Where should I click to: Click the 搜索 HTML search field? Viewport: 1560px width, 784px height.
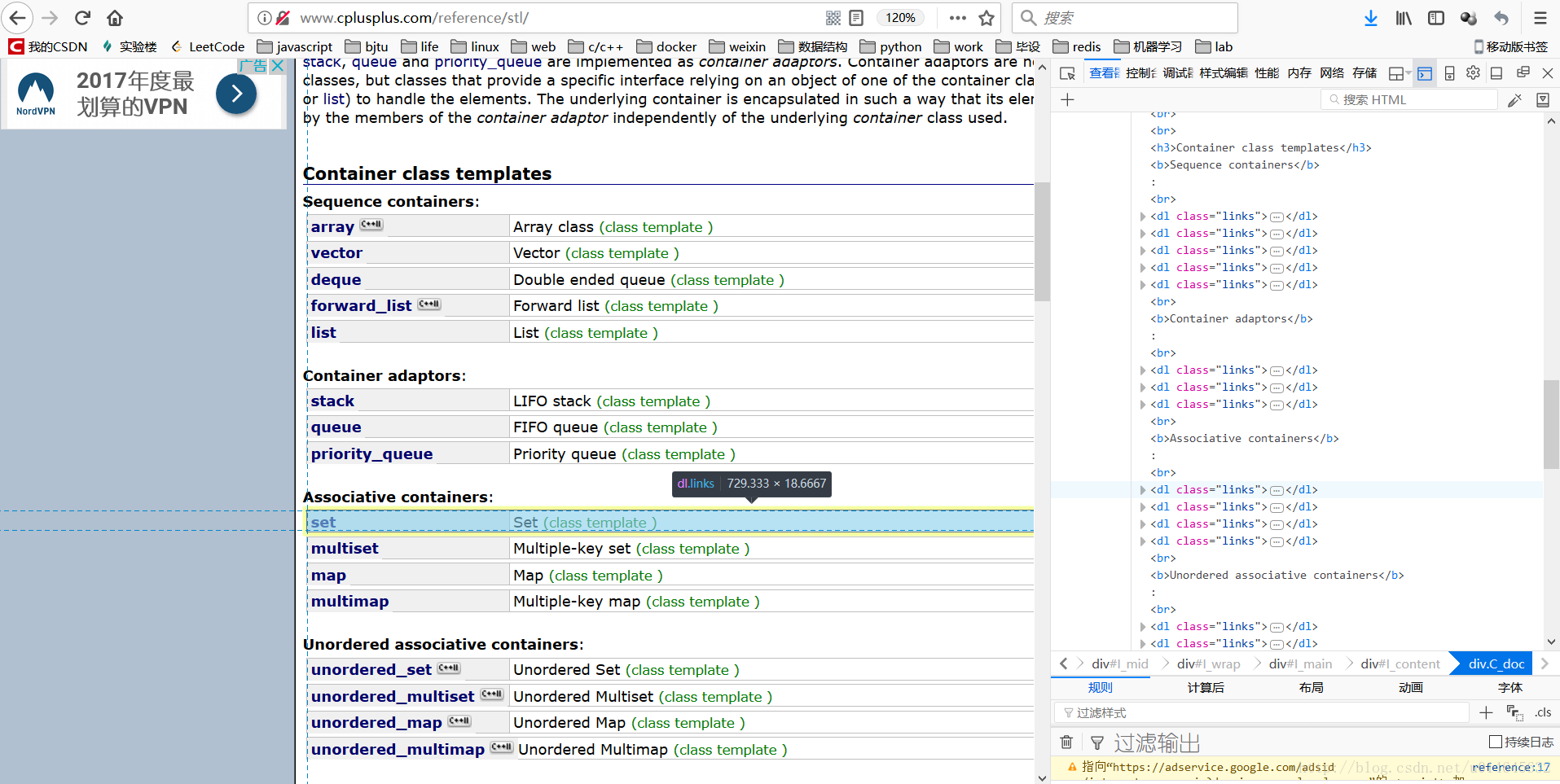[1408, 99]
